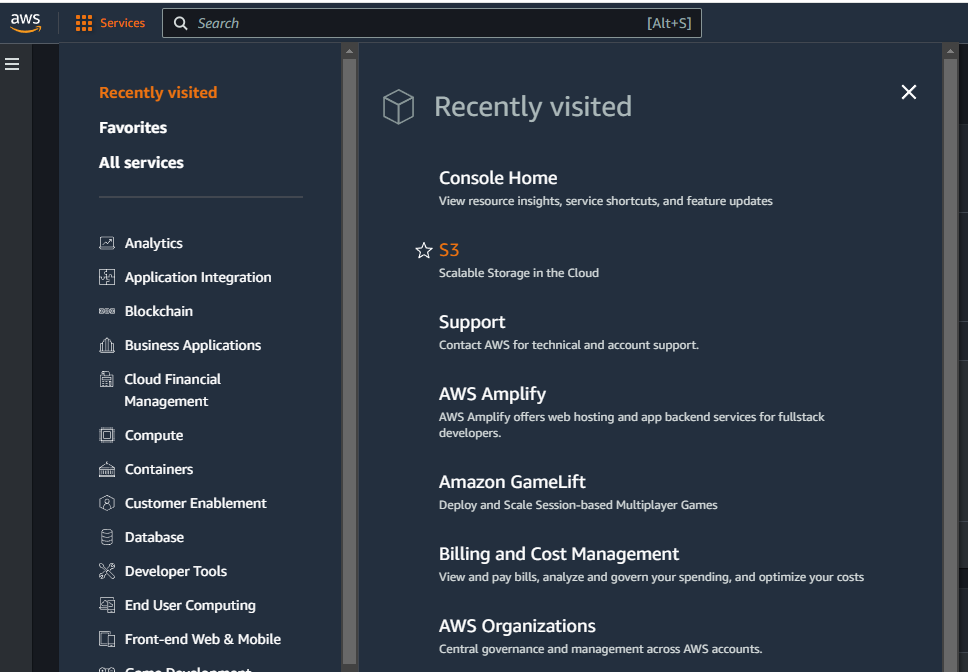The width and height of the screenshot is (968, 672).
Task: Click 'View and pay bills' description text
Action: pyautogui.click(x=651, y=577)
